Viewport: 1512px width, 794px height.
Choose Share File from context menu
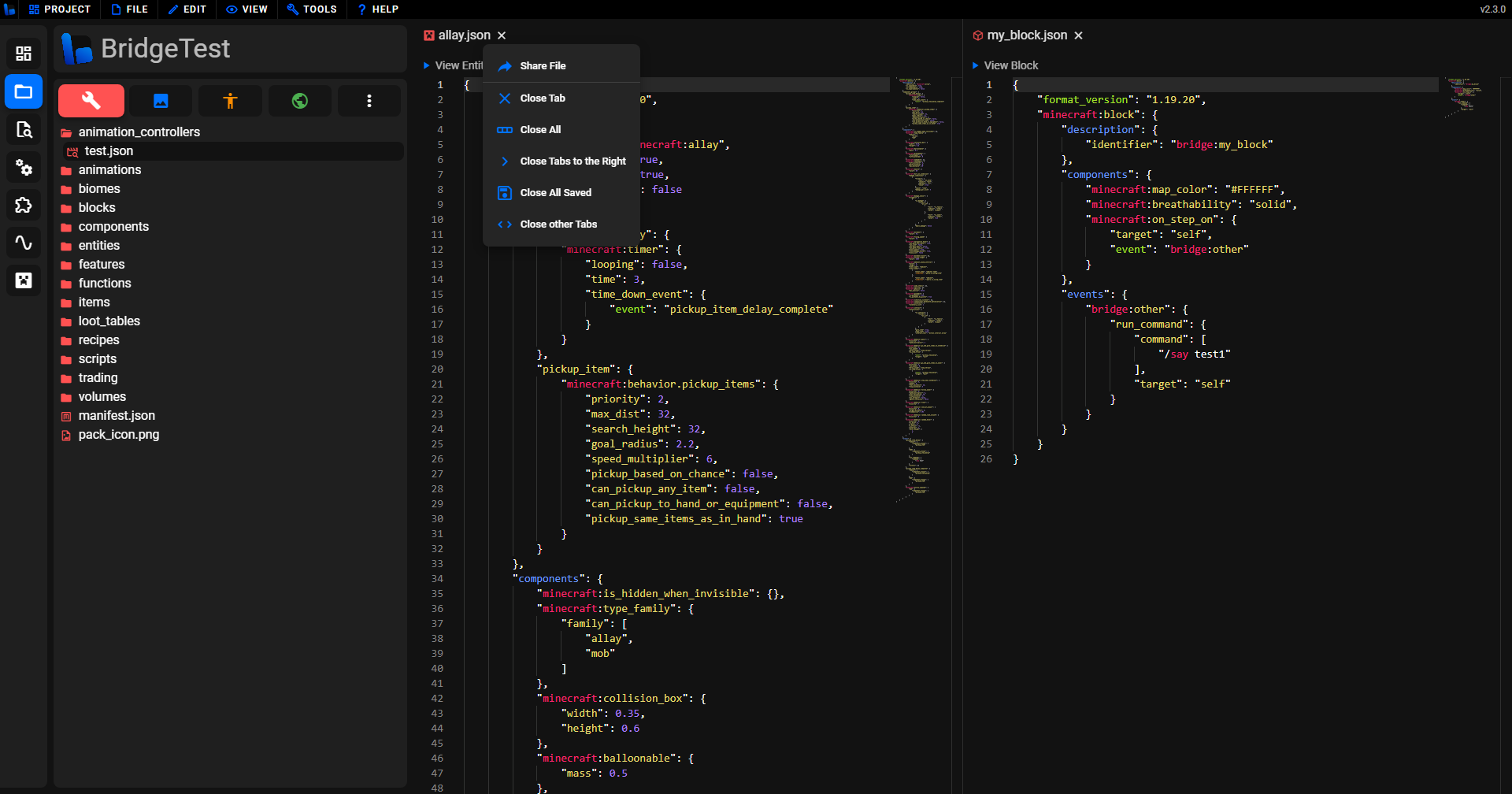tap(561, 66)
